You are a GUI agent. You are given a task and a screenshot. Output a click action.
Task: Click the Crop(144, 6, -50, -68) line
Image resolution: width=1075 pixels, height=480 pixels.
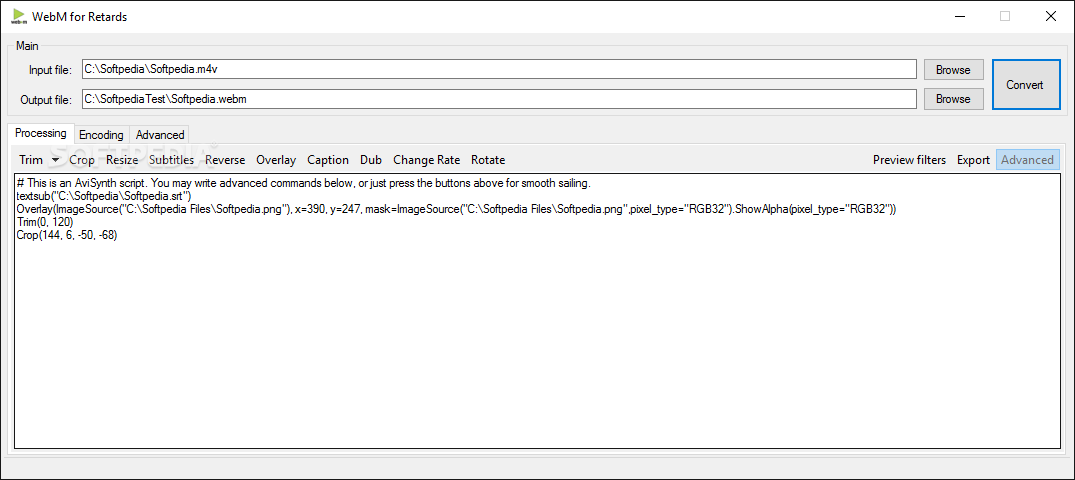tap(67, 235)
